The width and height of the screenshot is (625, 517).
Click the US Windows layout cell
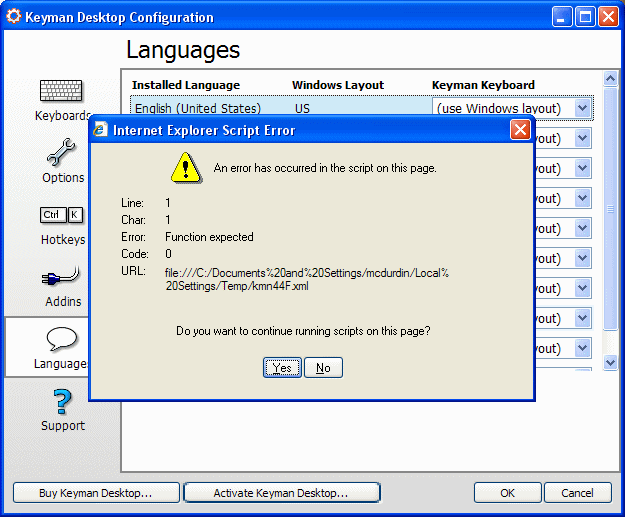coord(302,108)
